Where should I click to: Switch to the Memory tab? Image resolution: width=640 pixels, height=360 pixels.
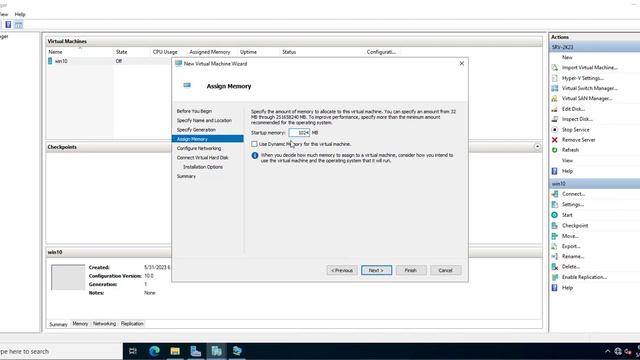click(80, 324)
